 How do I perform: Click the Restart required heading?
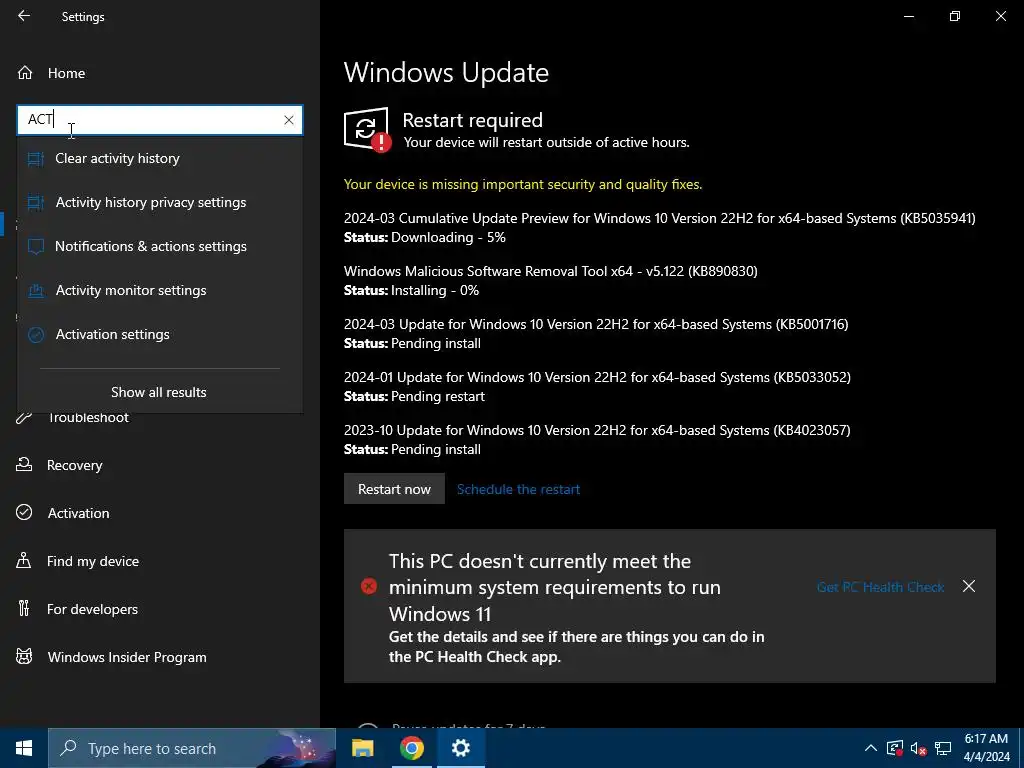(x=472, y=120)
